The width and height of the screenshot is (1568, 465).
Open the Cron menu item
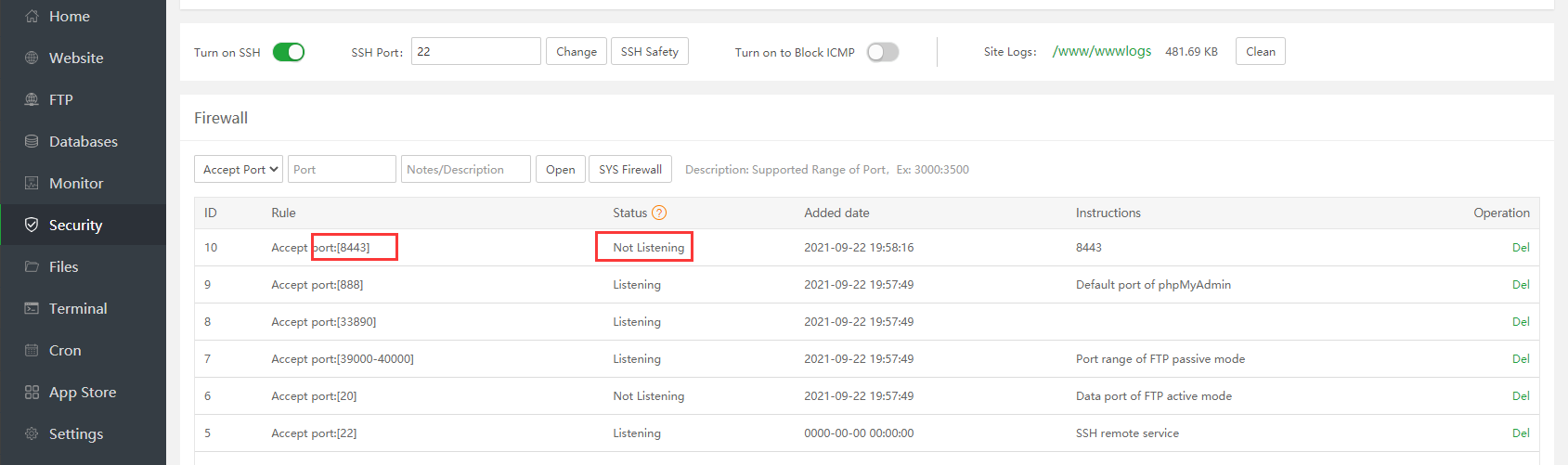click(65, 350)
